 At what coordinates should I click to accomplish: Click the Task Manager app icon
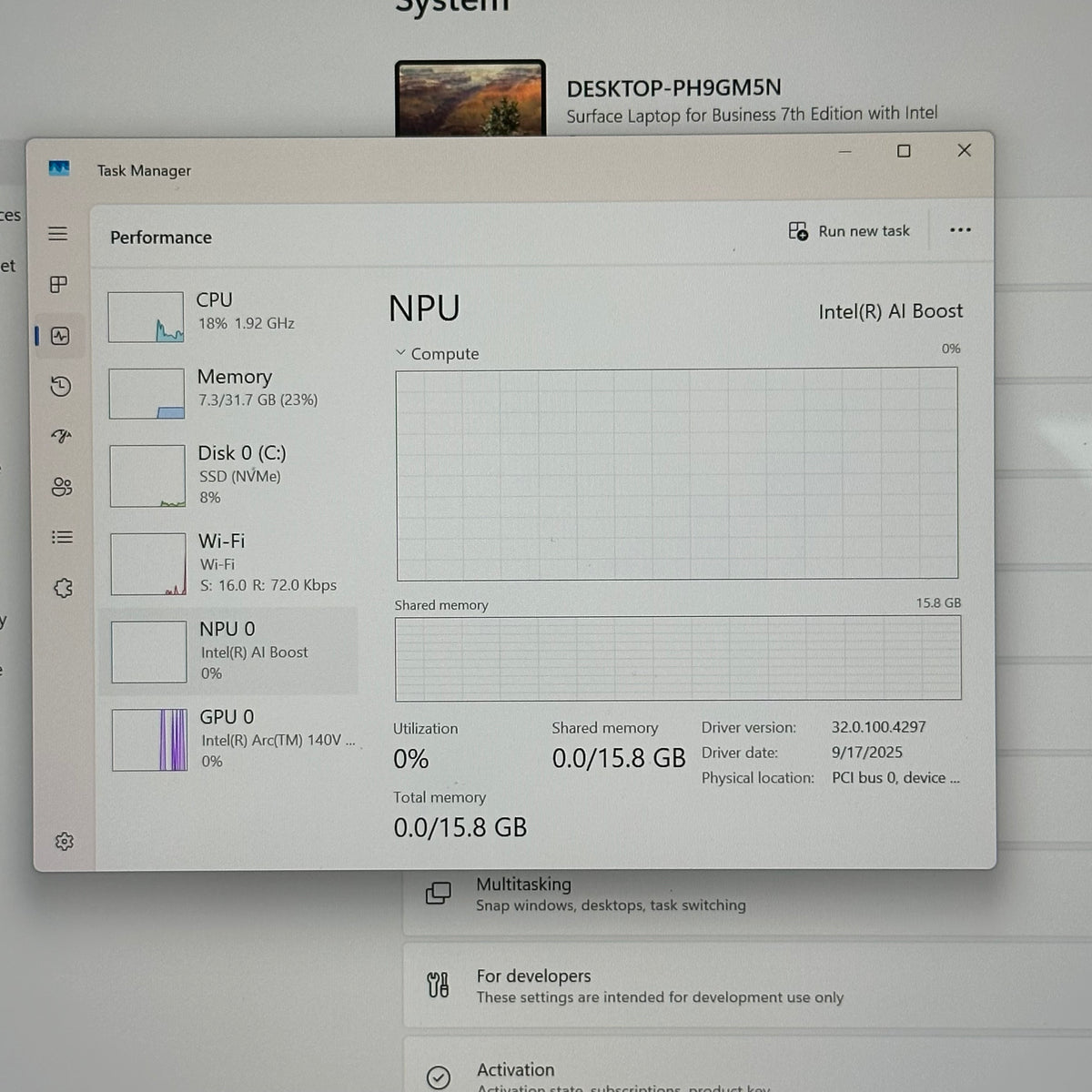click(59, 168)
